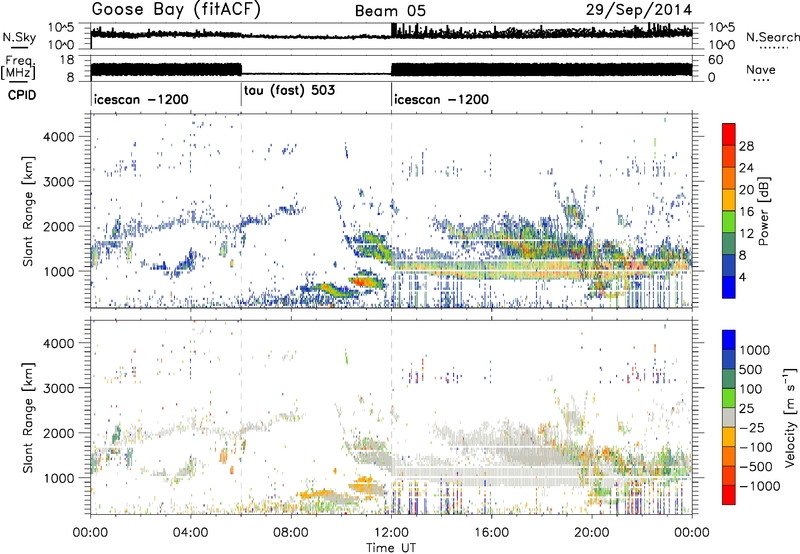Click the '25' tick on Velocity colorbar
Screen dimensions: 800x554
(x=746, y=408)
